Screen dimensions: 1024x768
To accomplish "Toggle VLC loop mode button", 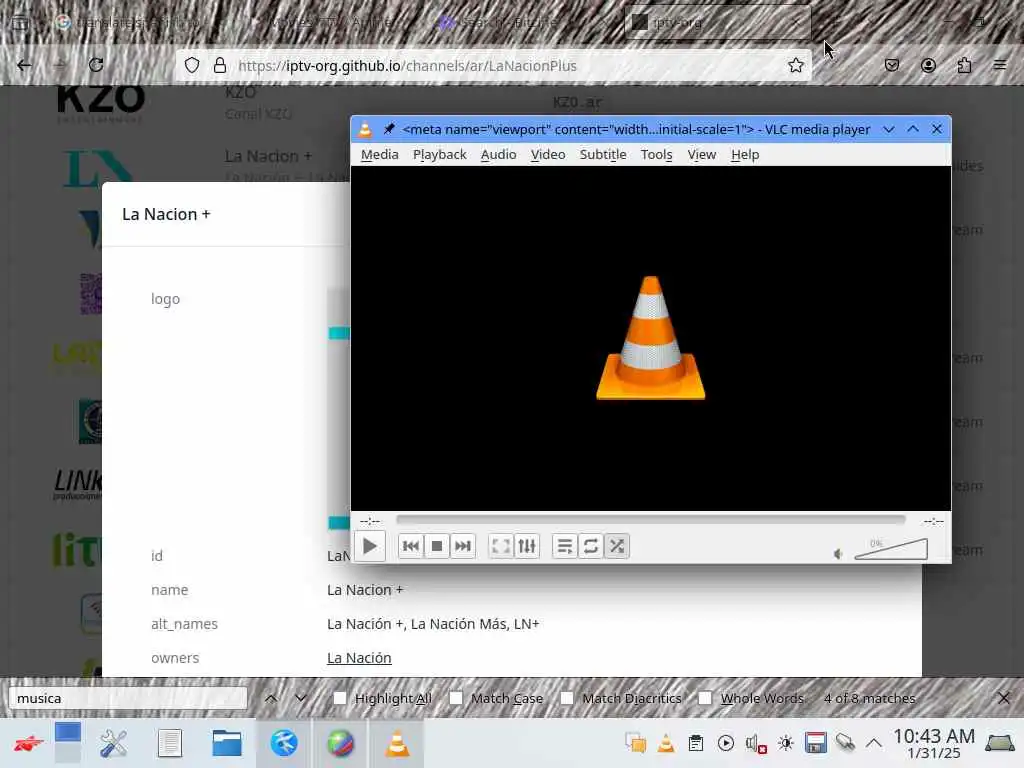I will coord(591,546).
